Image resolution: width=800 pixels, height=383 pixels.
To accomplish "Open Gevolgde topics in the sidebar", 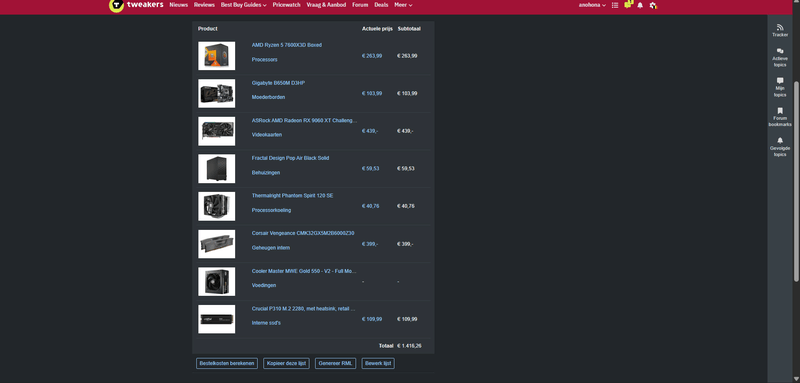I will (780, 147).
